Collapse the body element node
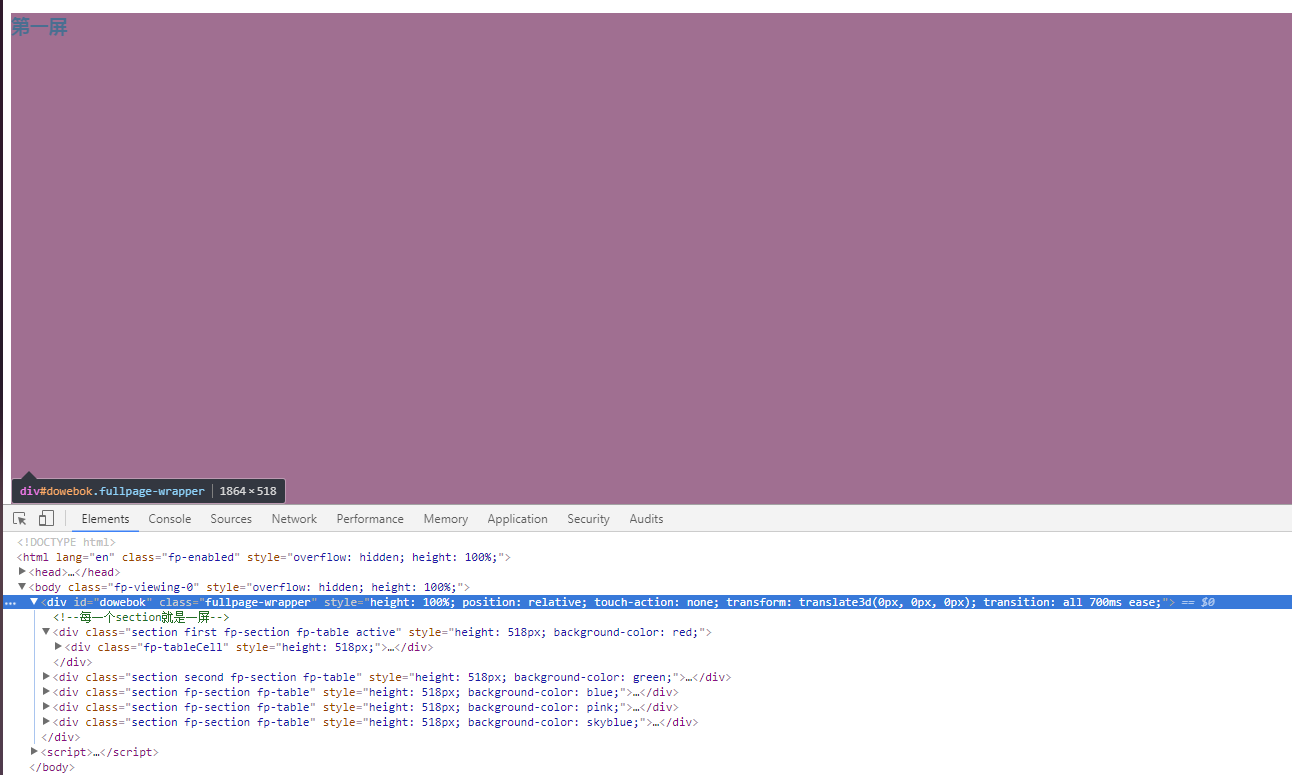Viewport: 1292px width, 775px height. (23, 586)
